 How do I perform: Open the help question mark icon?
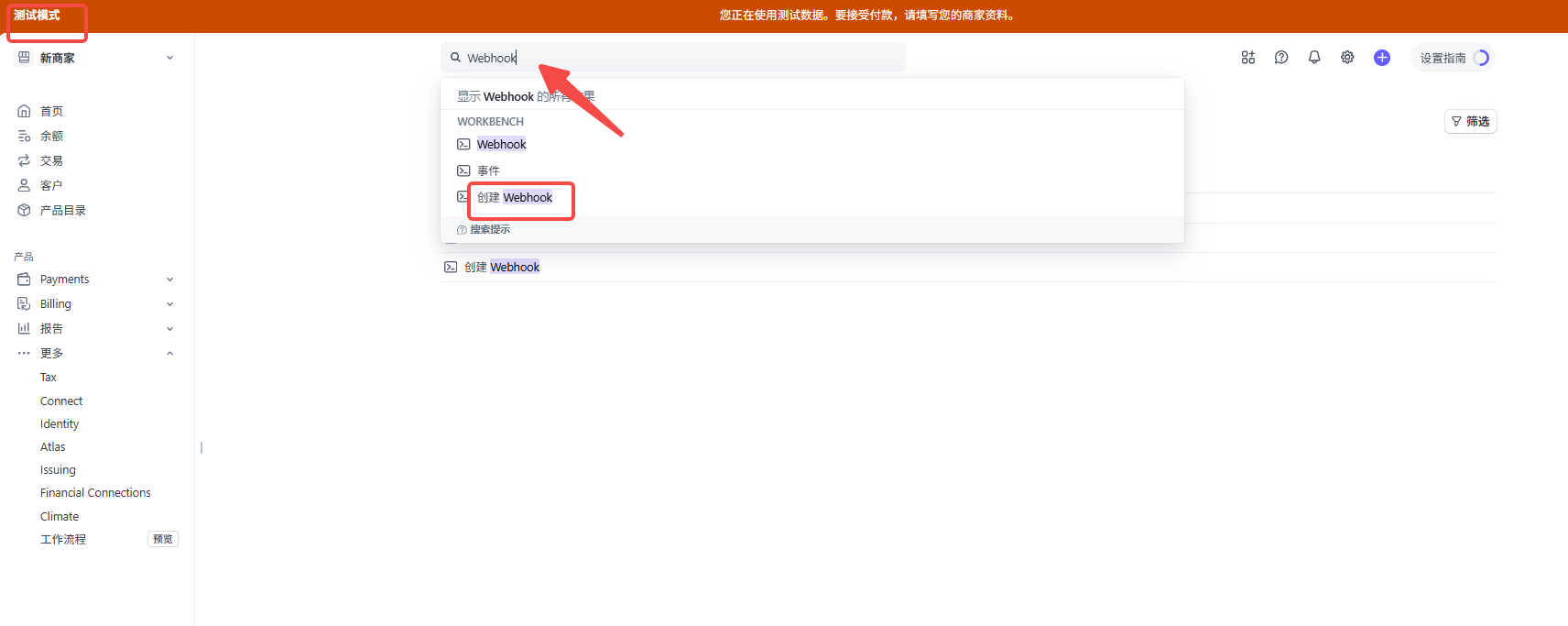[x=1281, y=58]
